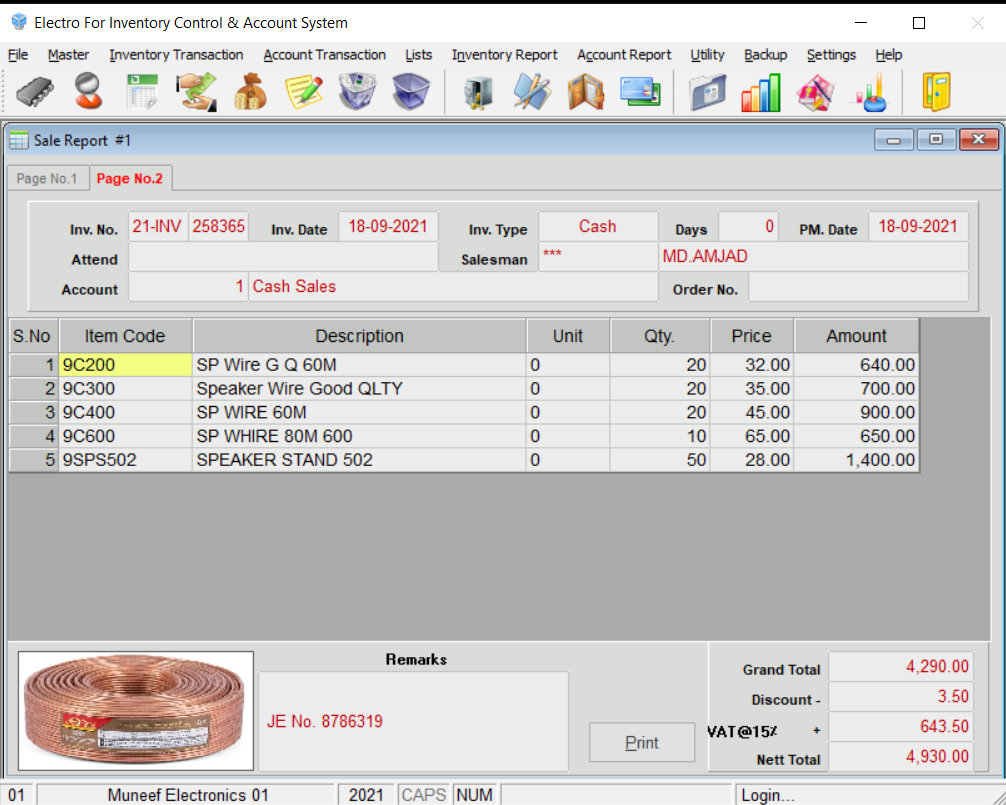The image size is (1006, 805).
Task: Click the Order No. input field
Action: click(x=857, y=288)
